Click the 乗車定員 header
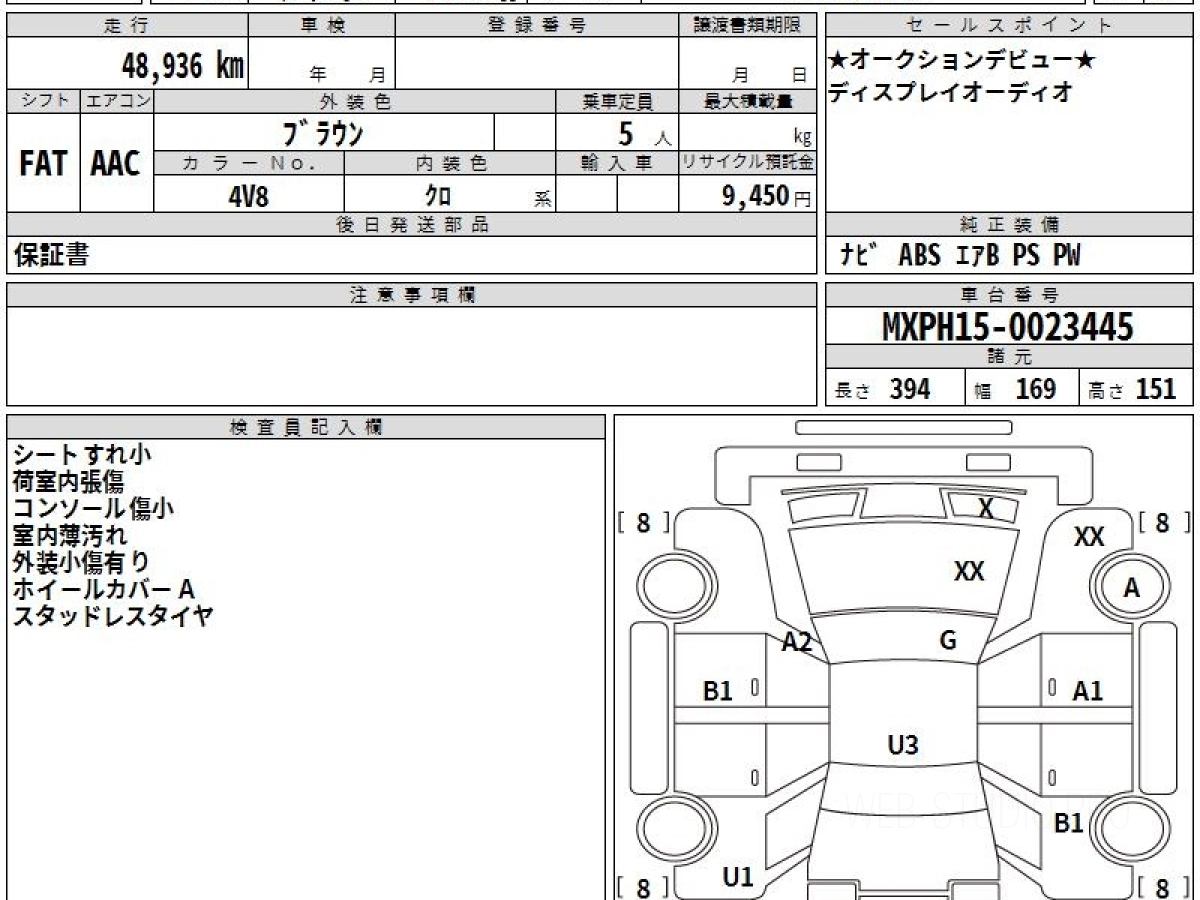 coord(617,101)
